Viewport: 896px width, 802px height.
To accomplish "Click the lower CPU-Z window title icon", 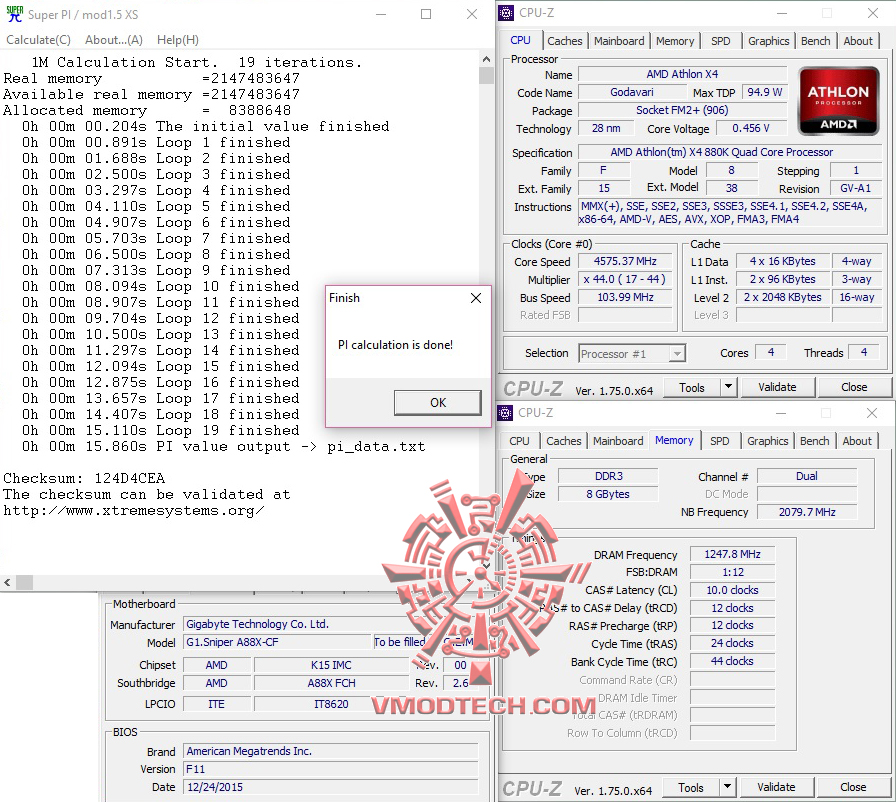I will pos(505,412).
